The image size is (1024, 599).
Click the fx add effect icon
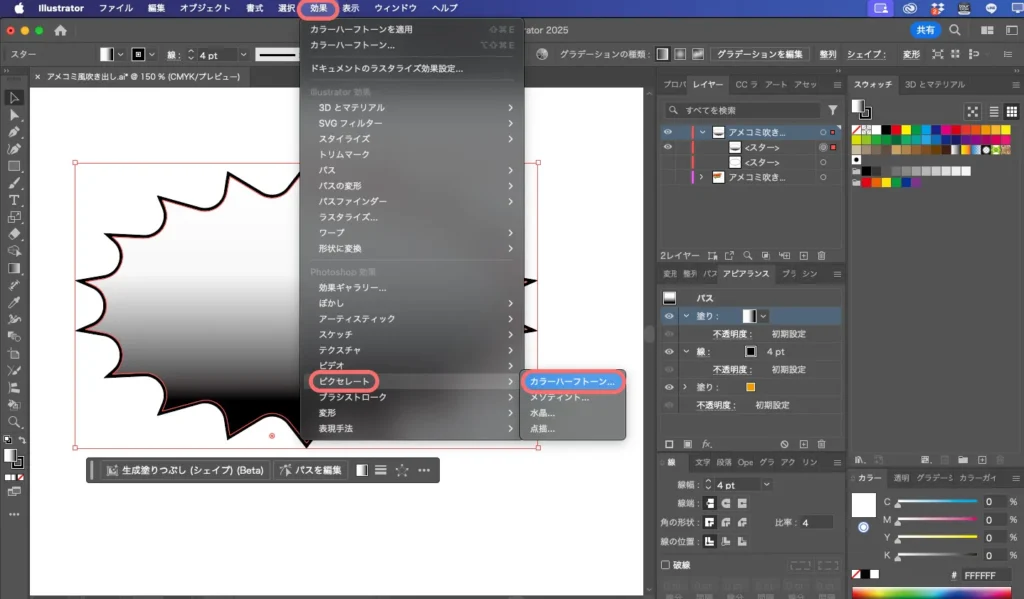pyautogui.click(x=706, y=443)
